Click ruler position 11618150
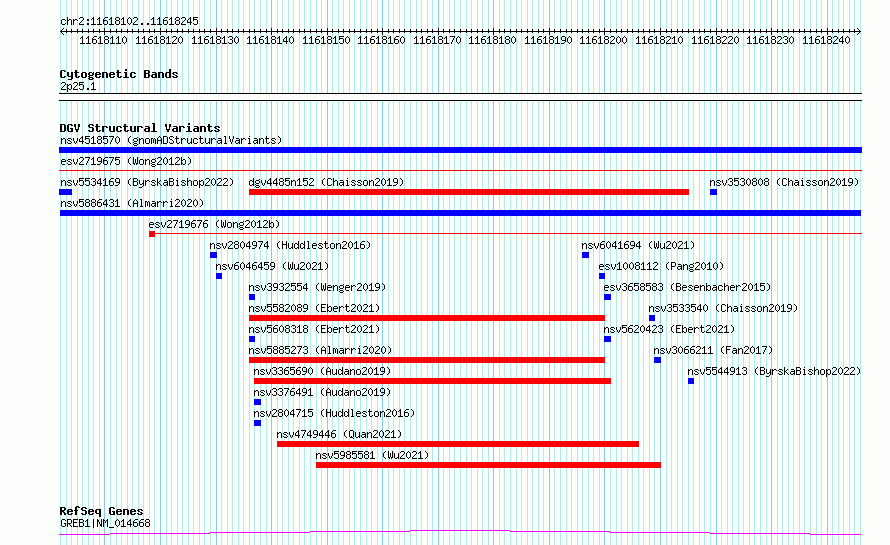This screenshot has width=890, height=545. coord(326,40)
